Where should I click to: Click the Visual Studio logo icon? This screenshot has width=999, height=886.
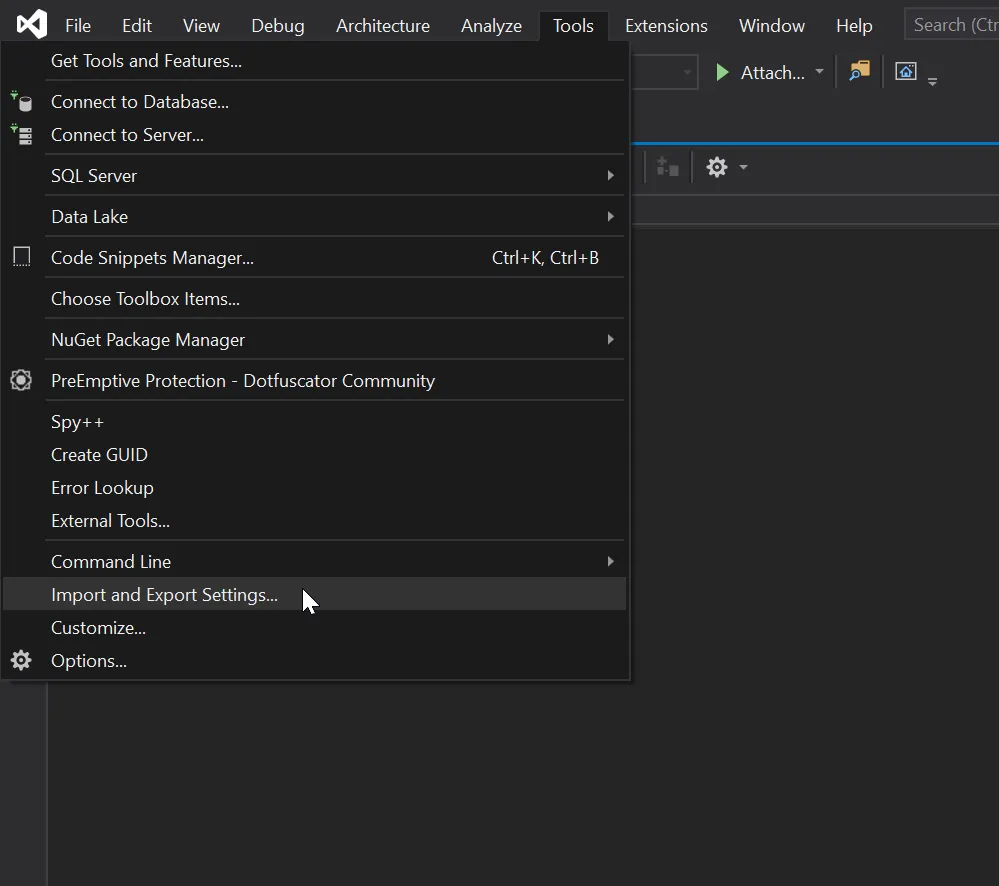click(x=31, y=24)
